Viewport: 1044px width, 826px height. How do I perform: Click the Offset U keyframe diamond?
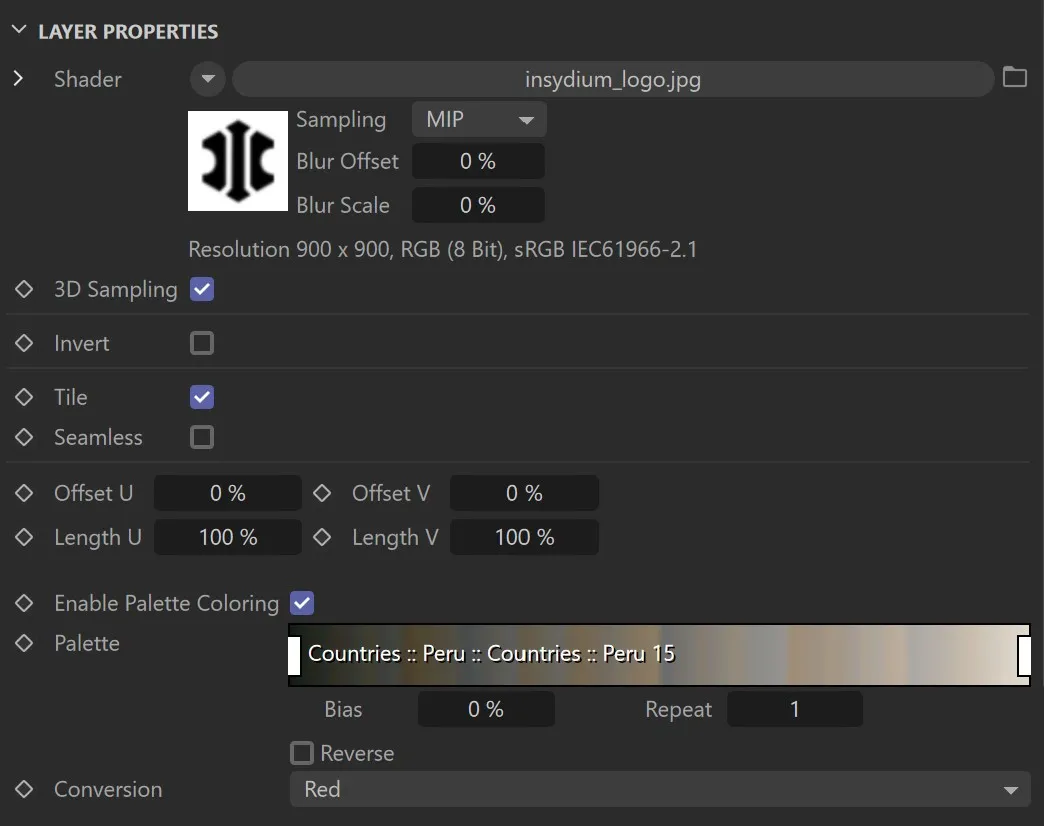click(25, 493)
